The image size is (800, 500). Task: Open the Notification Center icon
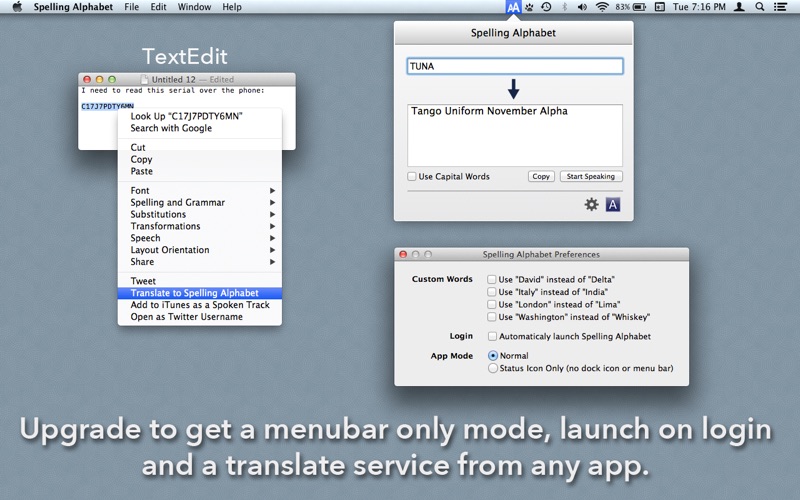click(x=780, y=7)
